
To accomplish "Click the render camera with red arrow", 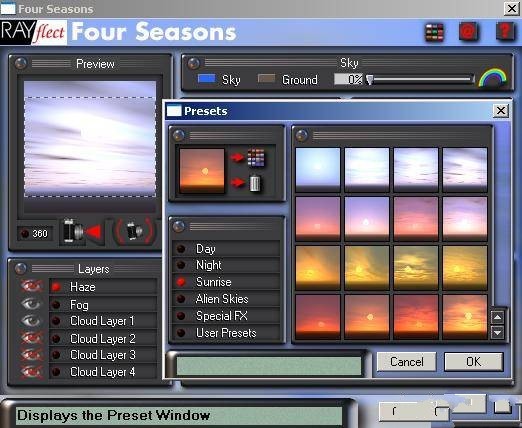I will pyautogui.click(x=82, y=231).
